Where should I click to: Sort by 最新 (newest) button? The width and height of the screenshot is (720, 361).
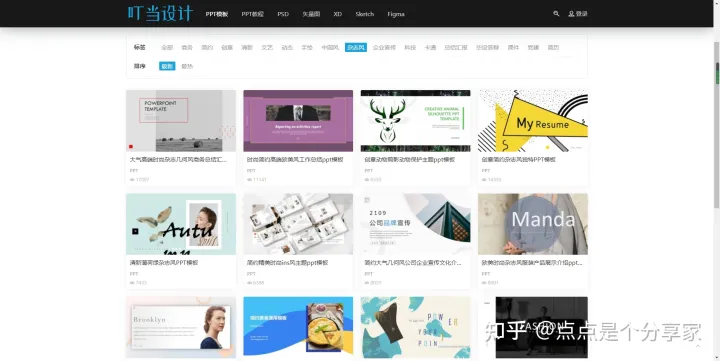coord(167,66)
